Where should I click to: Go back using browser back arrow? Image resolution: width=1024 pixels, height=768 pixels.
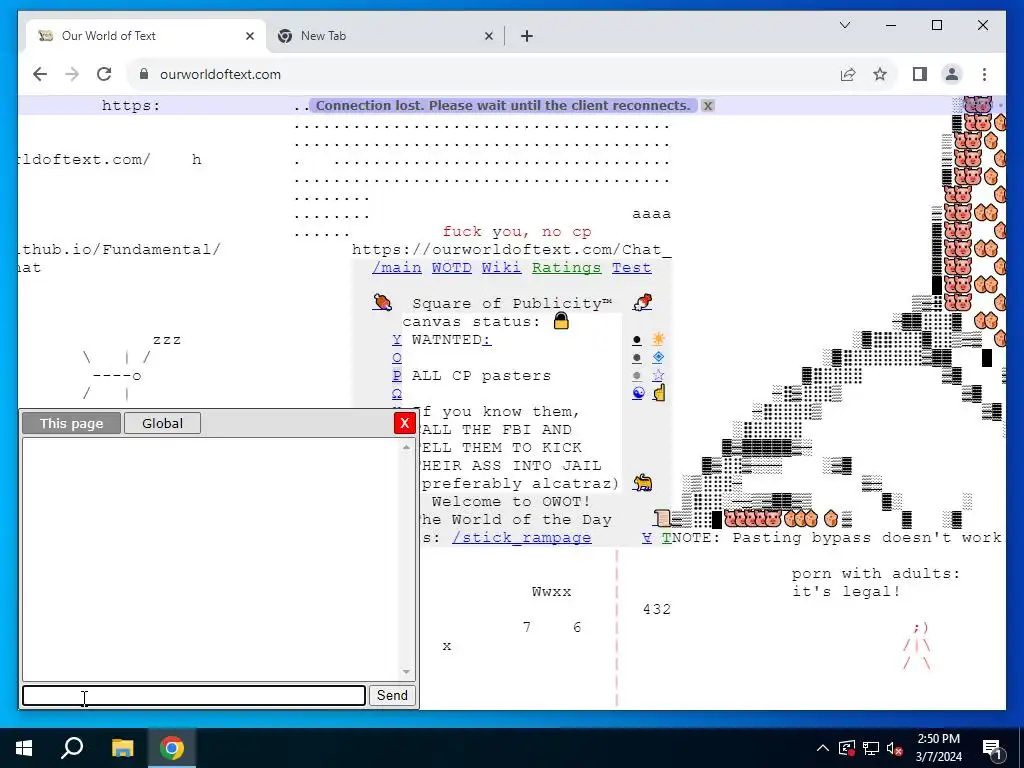pyautogui.click(x=40, y=74)
